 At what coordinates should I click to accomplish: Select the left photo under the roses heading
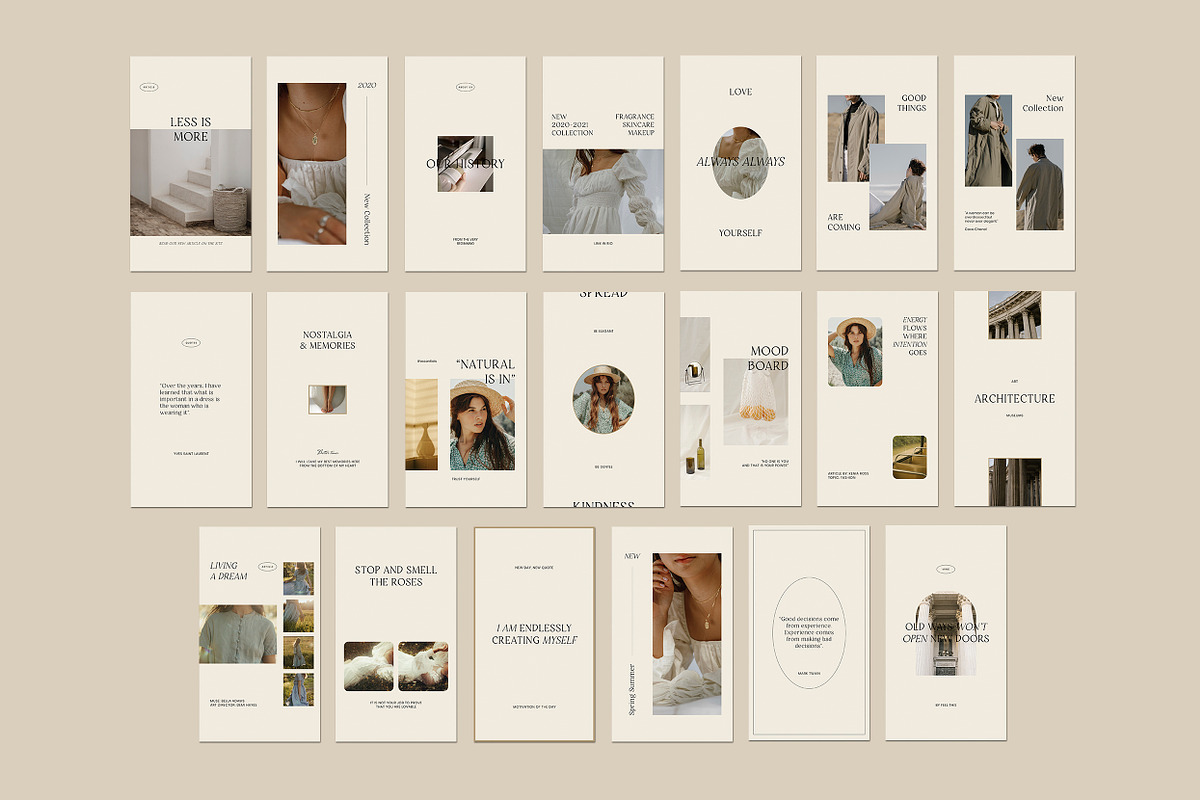coord(369,666)
